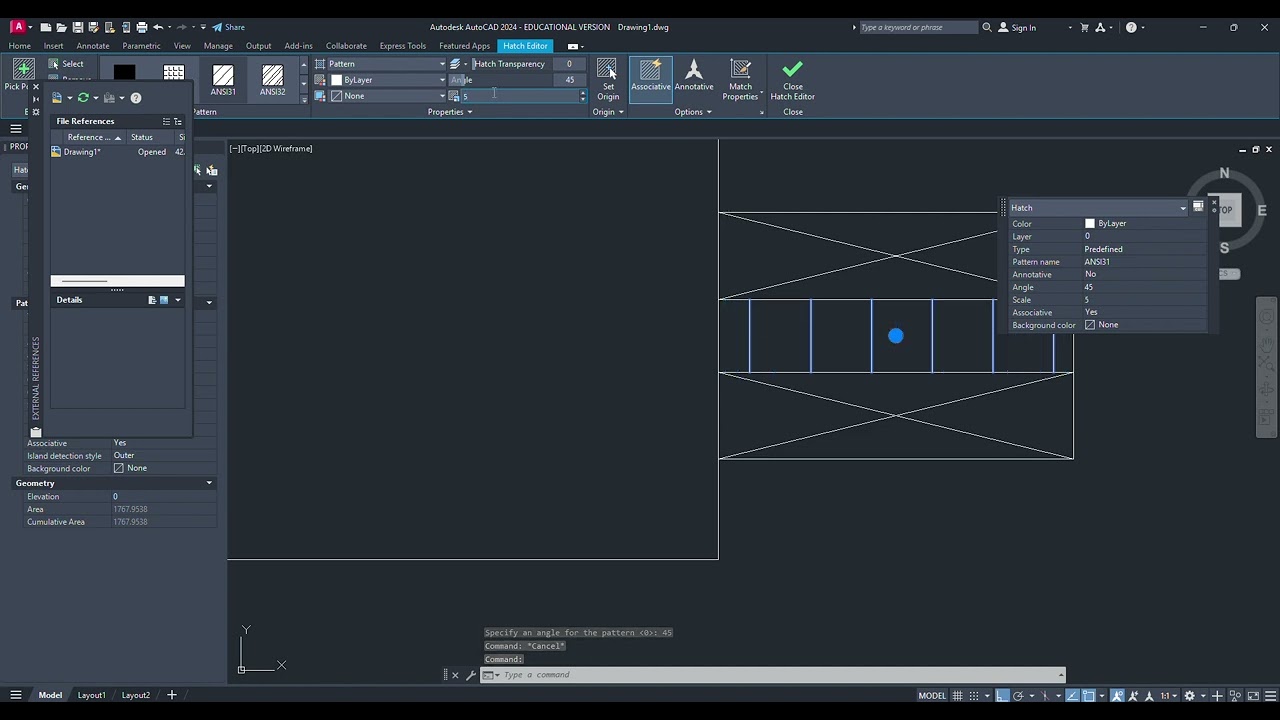Click the Plot printer icon
The image size is (1280, 720).
[141, 27]
